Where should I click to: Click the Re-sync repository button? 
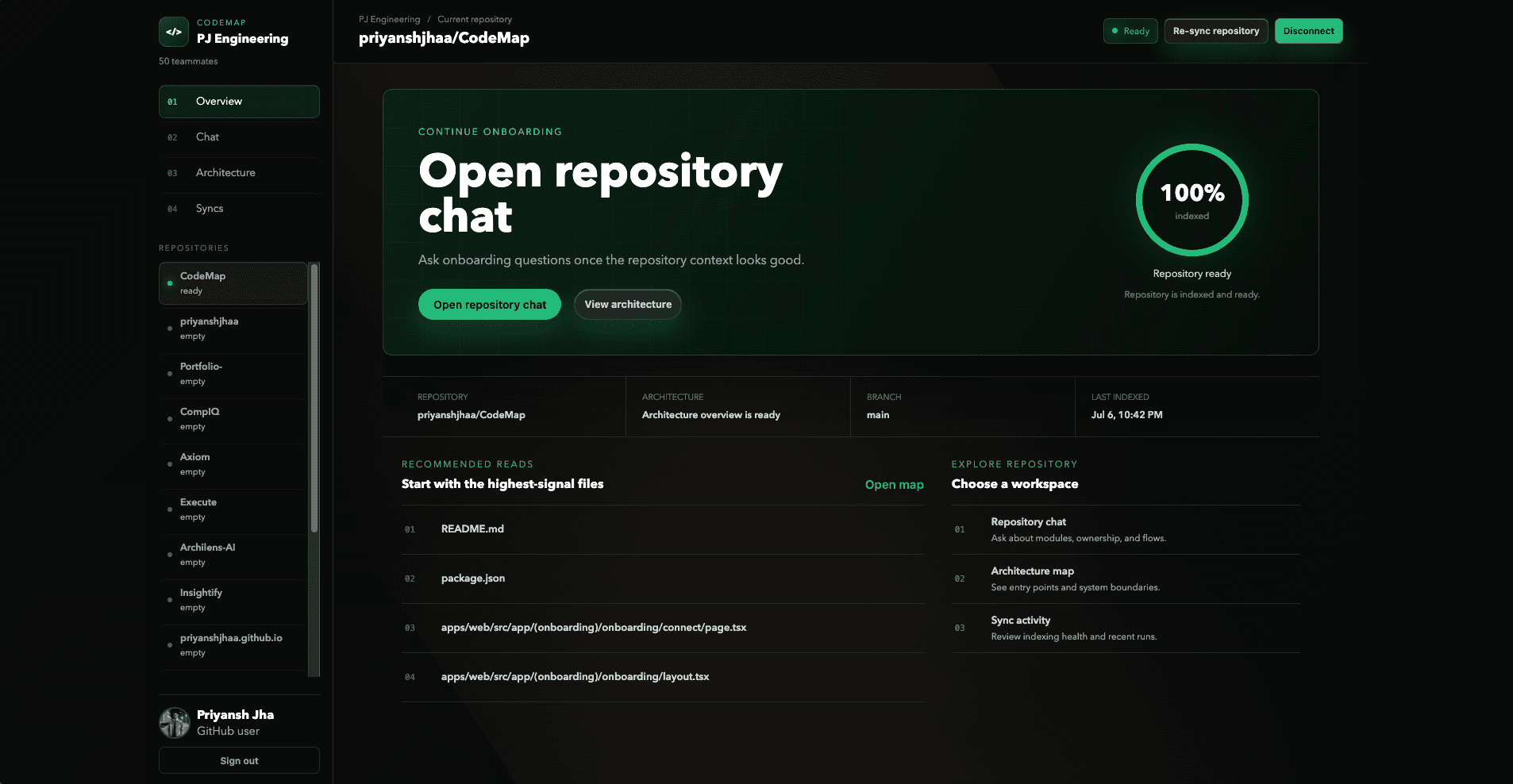[1216, 31]
